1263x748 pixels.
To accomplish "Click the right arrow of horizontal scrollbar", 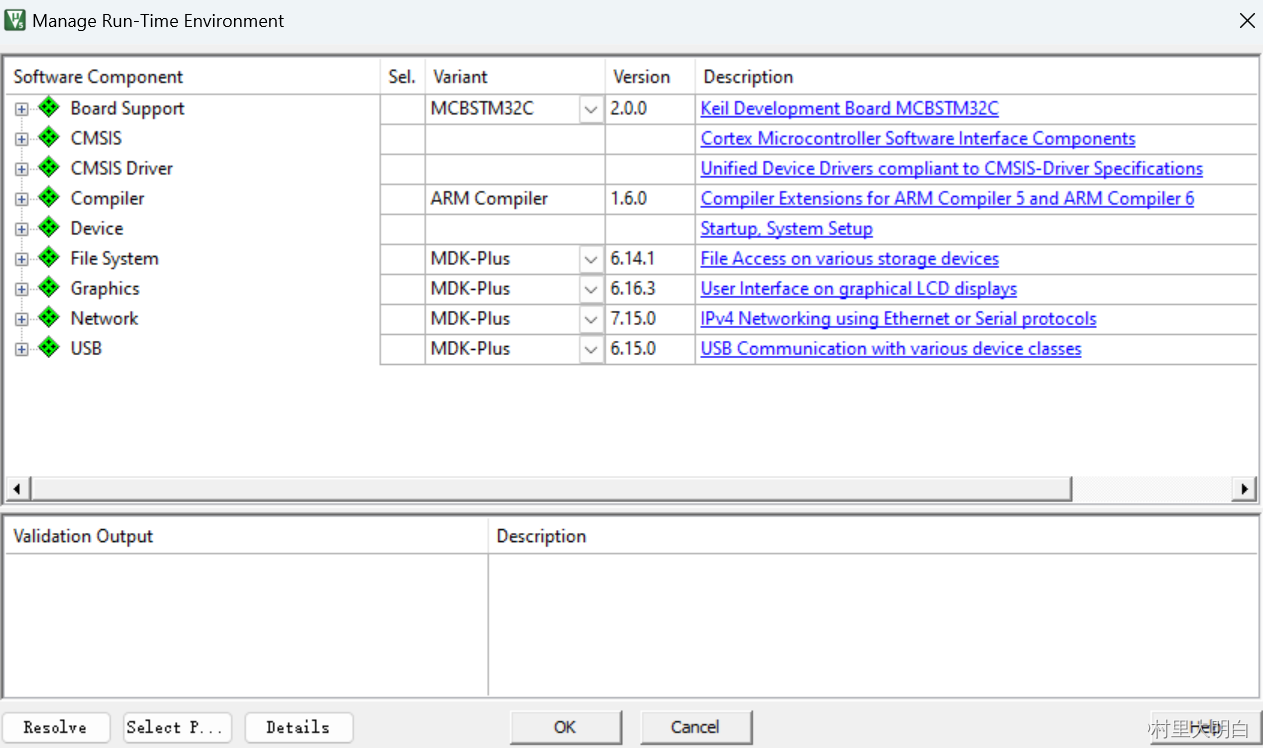I will coord(1245,489).
